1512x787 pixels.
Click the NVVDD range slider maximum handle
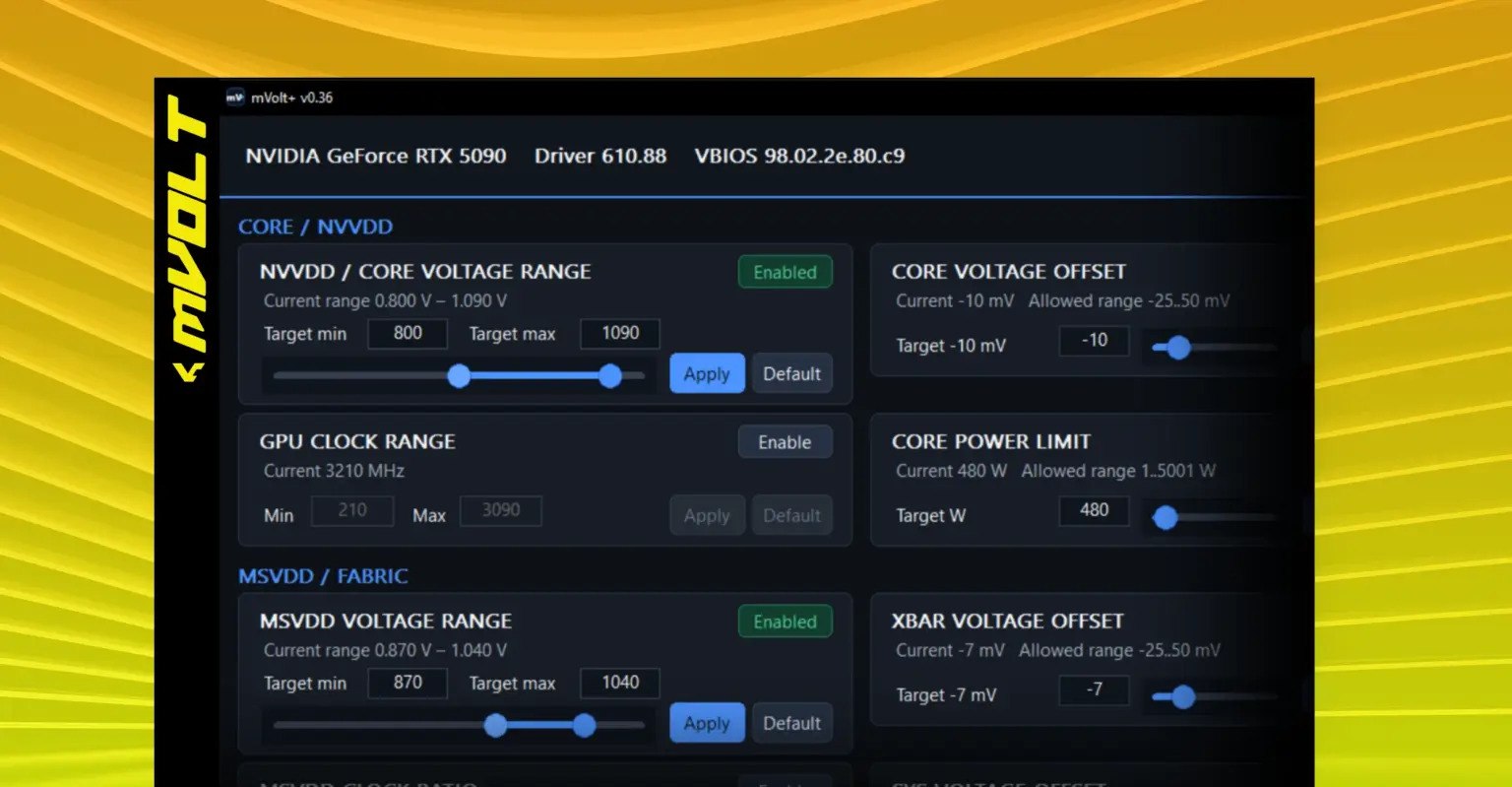pos(610,375)
